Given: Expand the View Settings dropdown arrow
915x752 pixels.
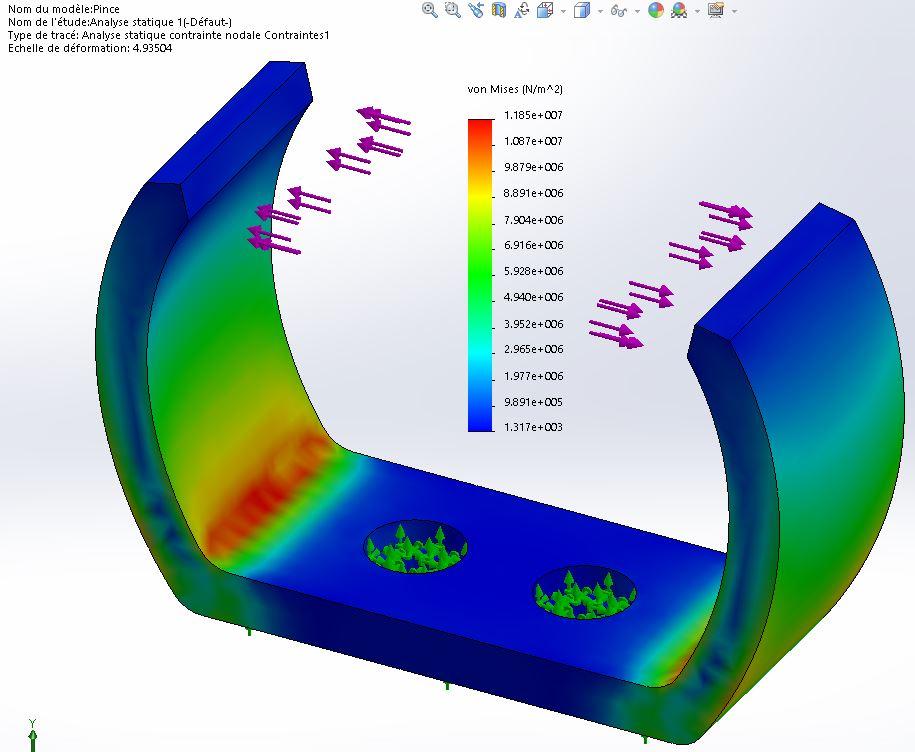Looking at the screenshot, I should coord(734,11).
